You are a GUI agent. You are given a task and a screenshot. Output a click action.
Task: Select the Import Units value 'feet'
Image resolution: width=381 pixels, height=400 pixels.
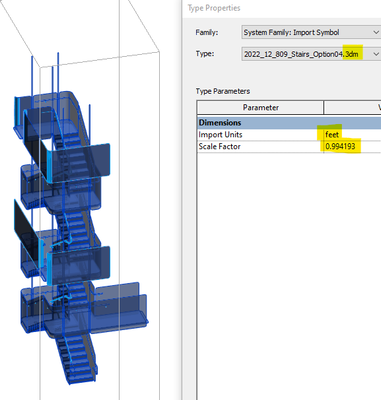coord(332,135)
